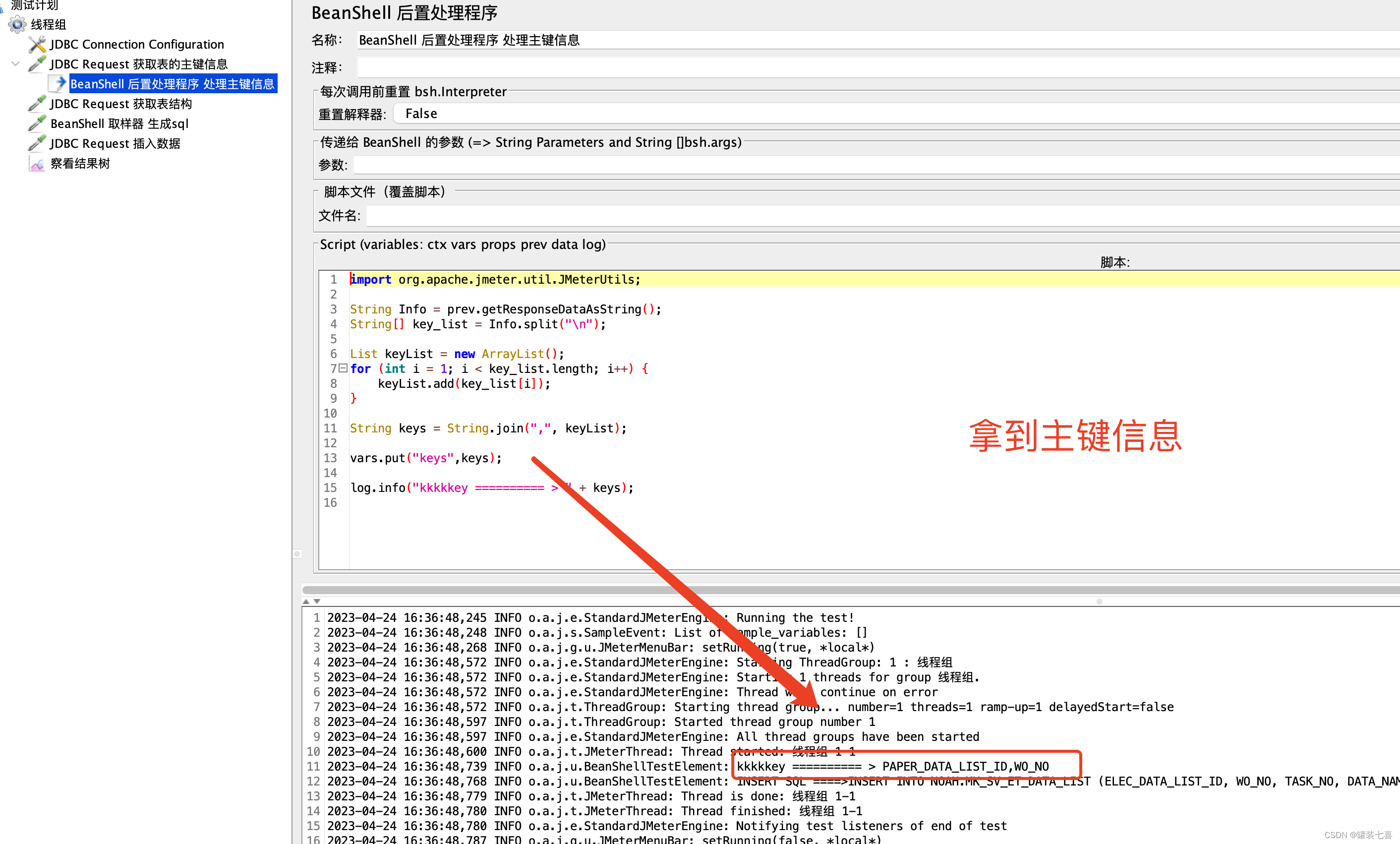Image resolution: width=1400 pixels, height=844 pixels.
Task: Click the JDBC Connection Configuration wrench icon
Action: tap(37, 44)
